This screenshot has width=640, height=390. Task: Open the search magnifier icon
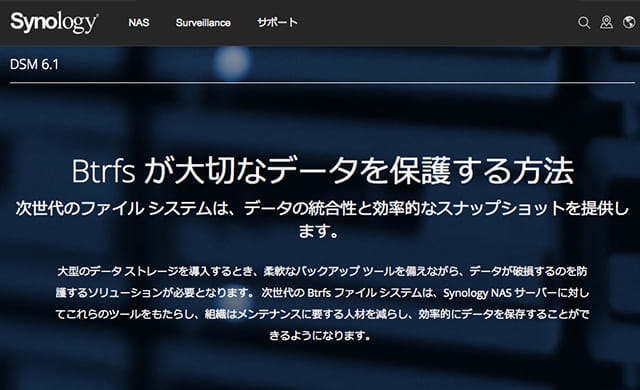click(x=584, y=22)
